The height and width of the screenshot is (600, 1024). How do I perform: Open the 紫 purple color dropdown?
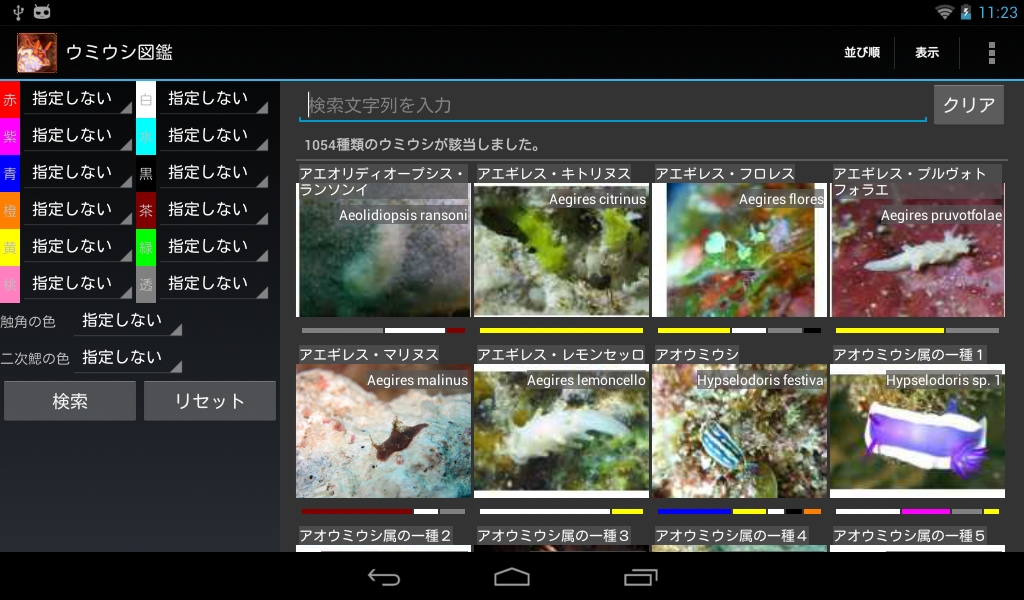point(78,136)
